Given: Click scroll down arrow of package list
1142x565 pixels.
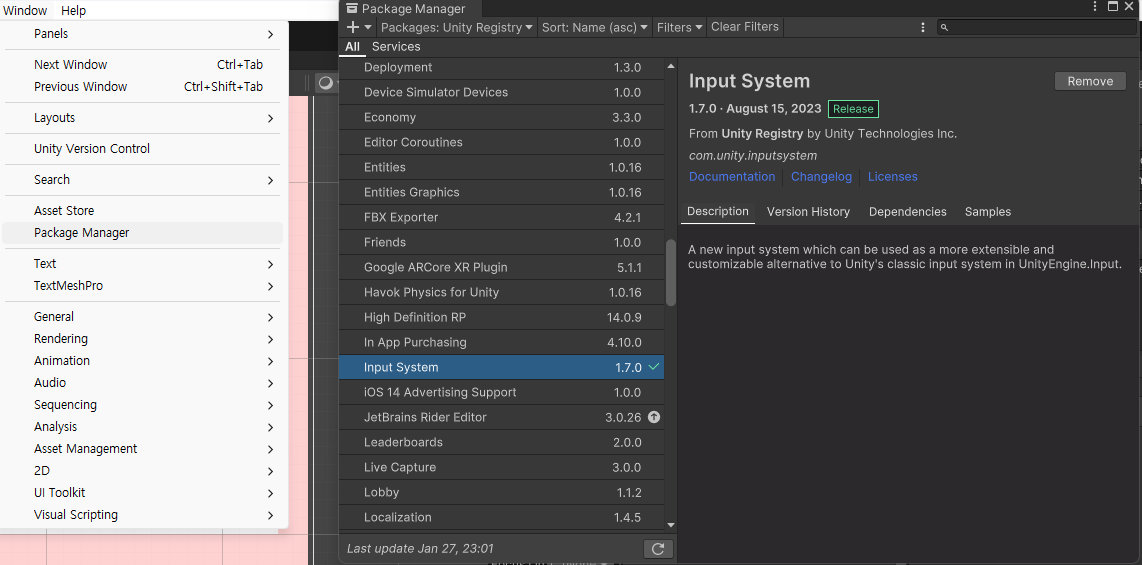Looking at the screenshot, I should tap(671, 525).
